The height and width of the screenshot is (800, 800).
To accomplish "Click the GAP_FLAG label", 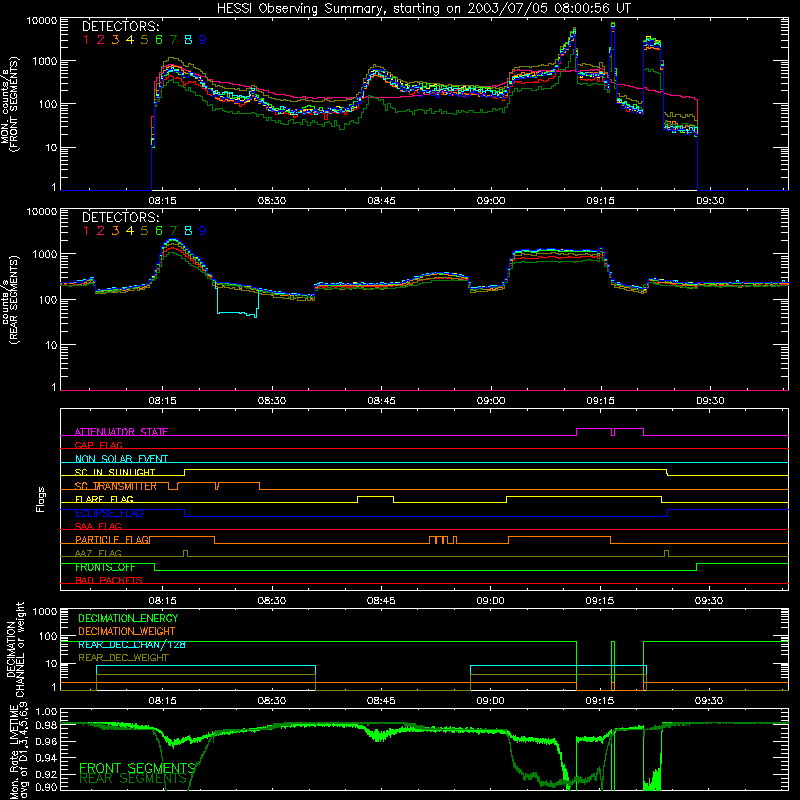I will [98, 445].
